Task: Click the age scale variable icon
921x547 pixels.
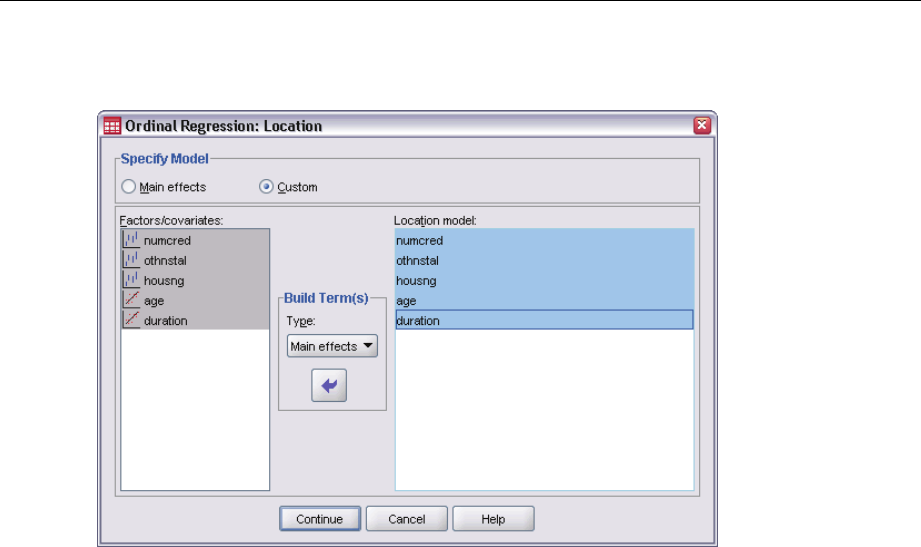Action: tap(132, 300)
